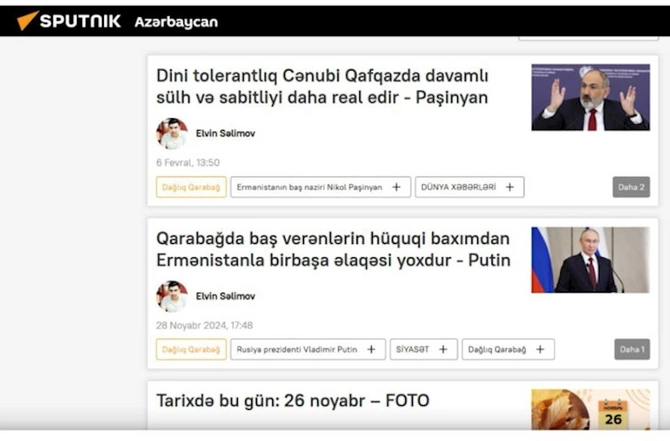Select Dağlıq Qarabağ orange tag on Paşinyan article
The image size is (670, 441).
tap(191, 187)
